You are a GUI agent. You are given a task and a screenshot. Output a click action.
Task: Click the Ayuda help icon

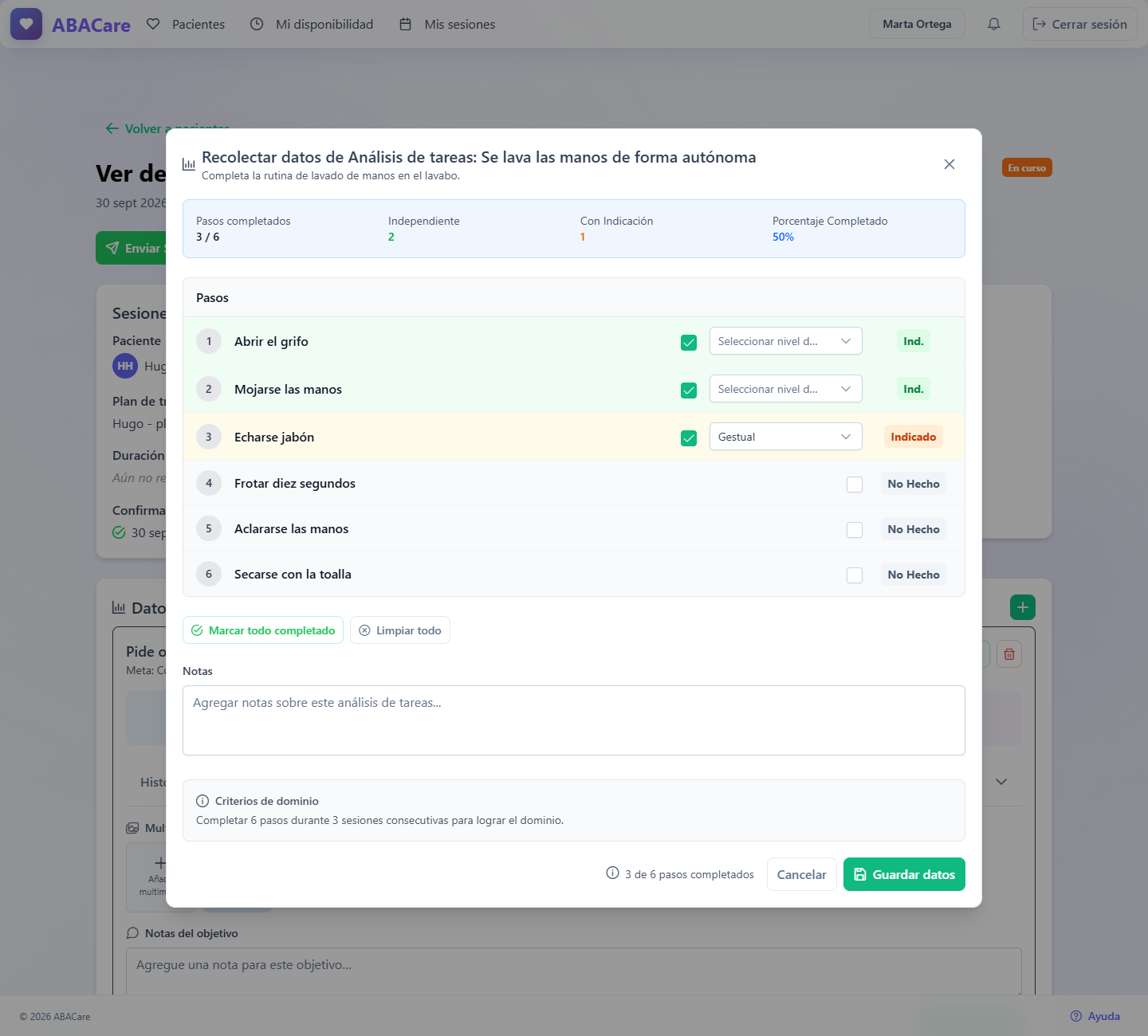tap(1076, 1016)
